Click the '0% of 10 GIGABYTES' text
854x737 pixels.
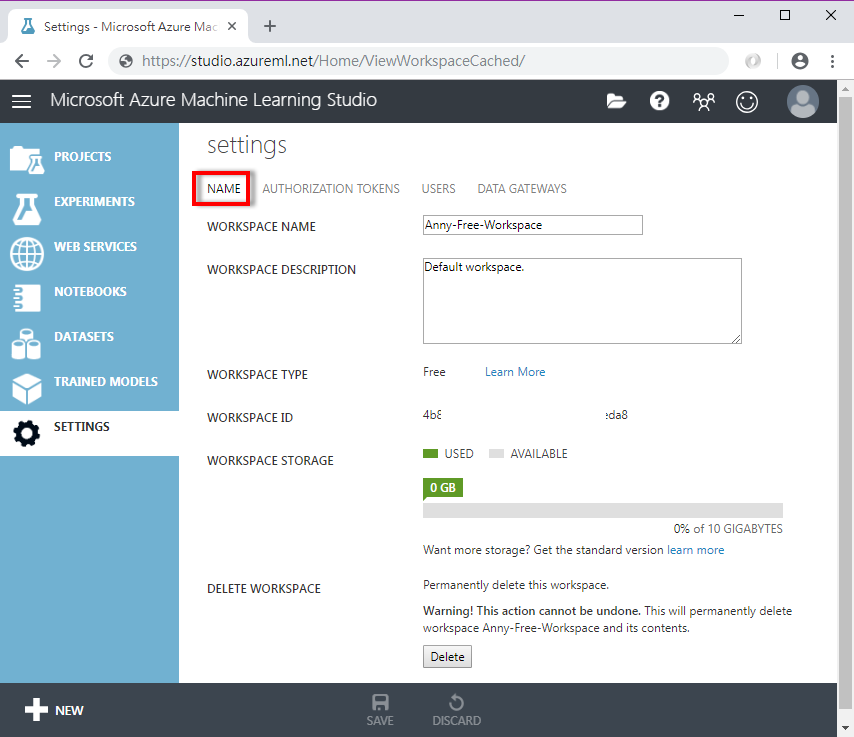coord(728,529)
